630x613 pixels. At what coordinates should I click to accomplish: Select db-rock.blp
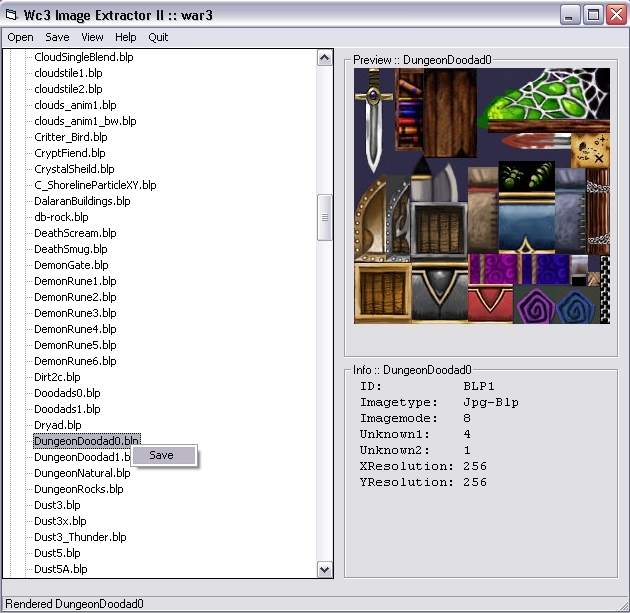point(61,217)
